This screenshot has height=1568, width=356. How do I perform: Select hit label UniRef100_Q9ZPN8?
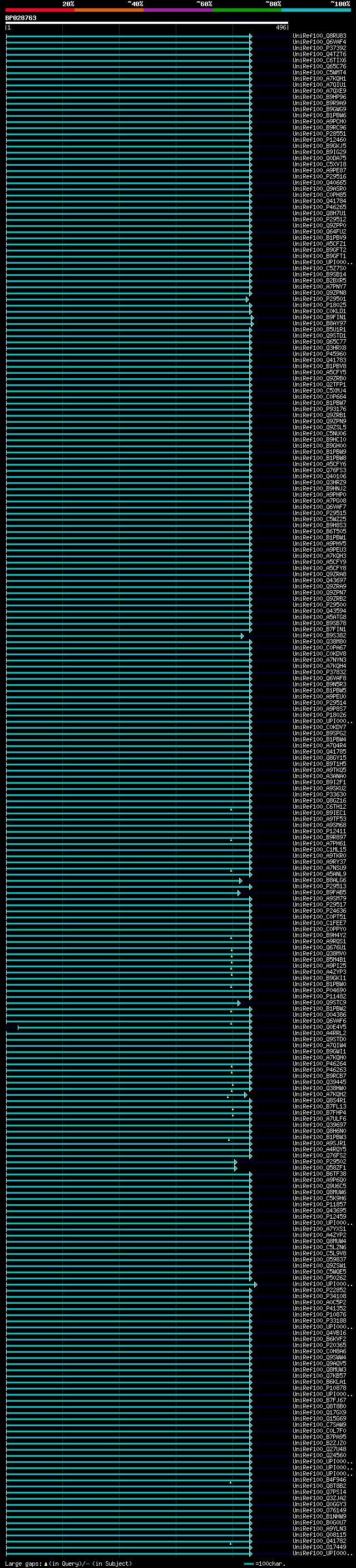pyautogui.click(x=319, y=293)
